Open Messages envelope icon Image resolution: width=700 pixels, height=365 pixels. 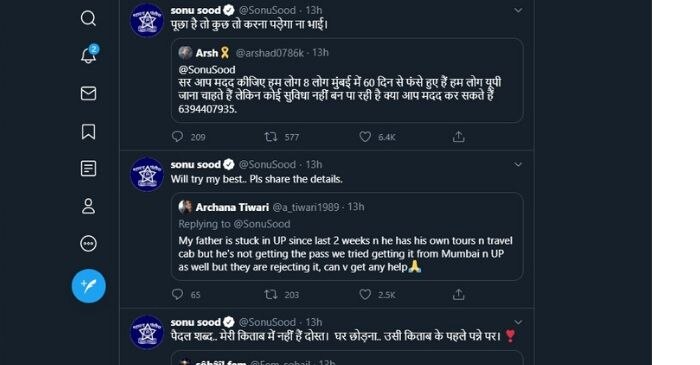(88, 93)
